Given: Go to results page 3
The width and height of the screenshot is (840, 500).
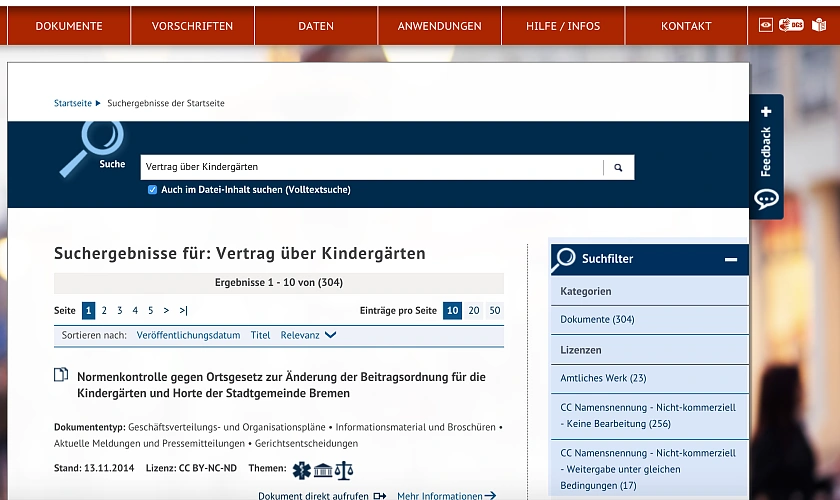Looking at the screenshot, I should pos(119,310).
